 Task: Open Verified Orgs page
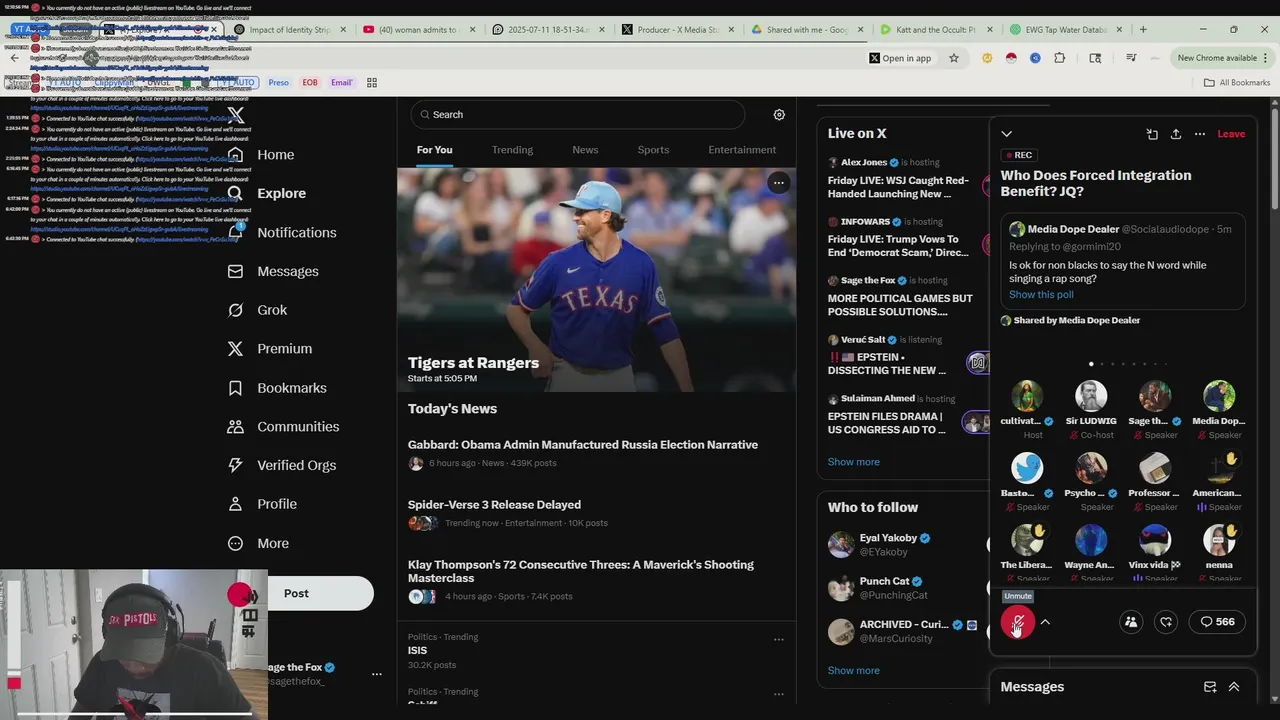pos(282,465)
